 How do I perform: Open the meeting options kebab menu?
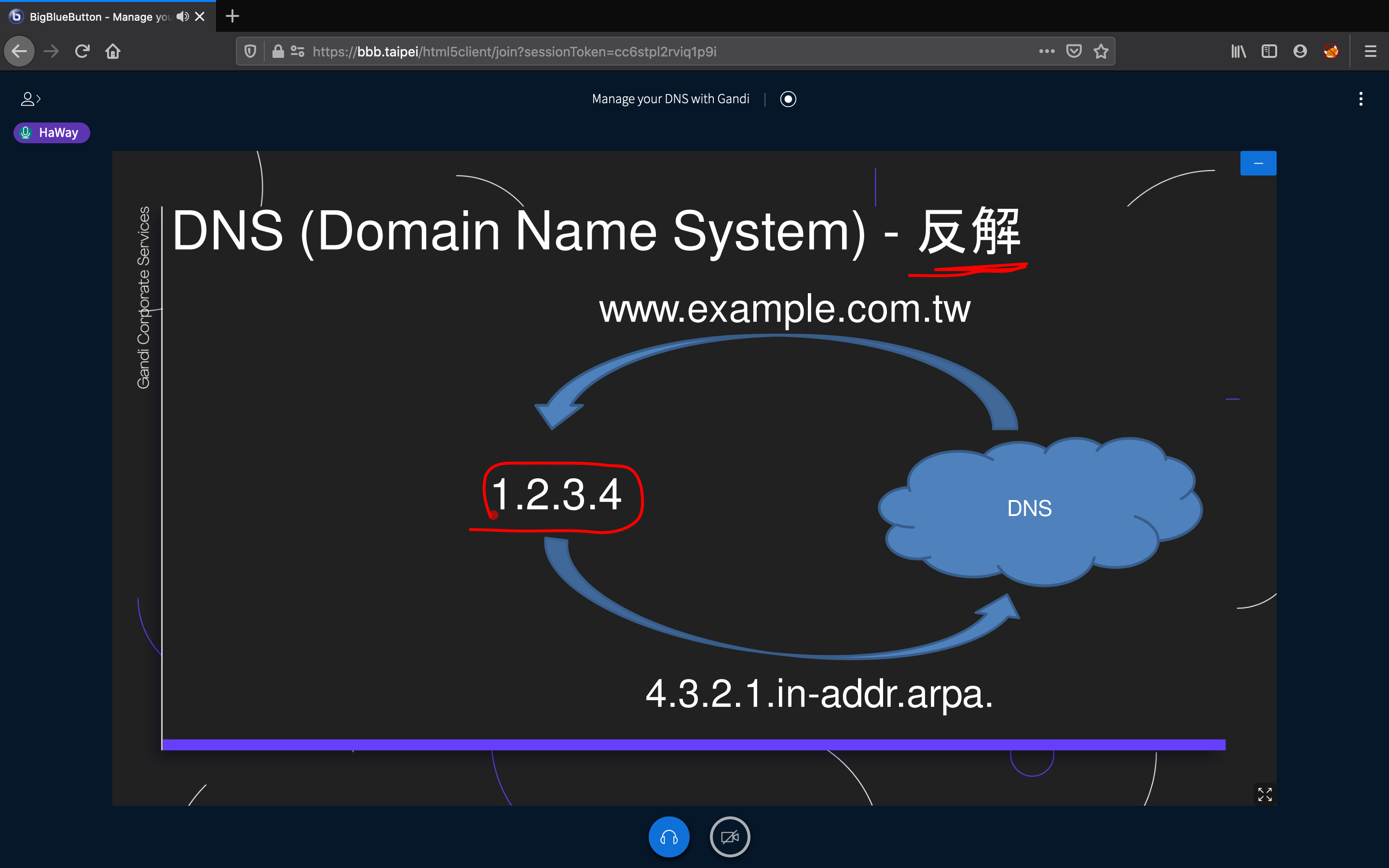tap(1361, 99)
